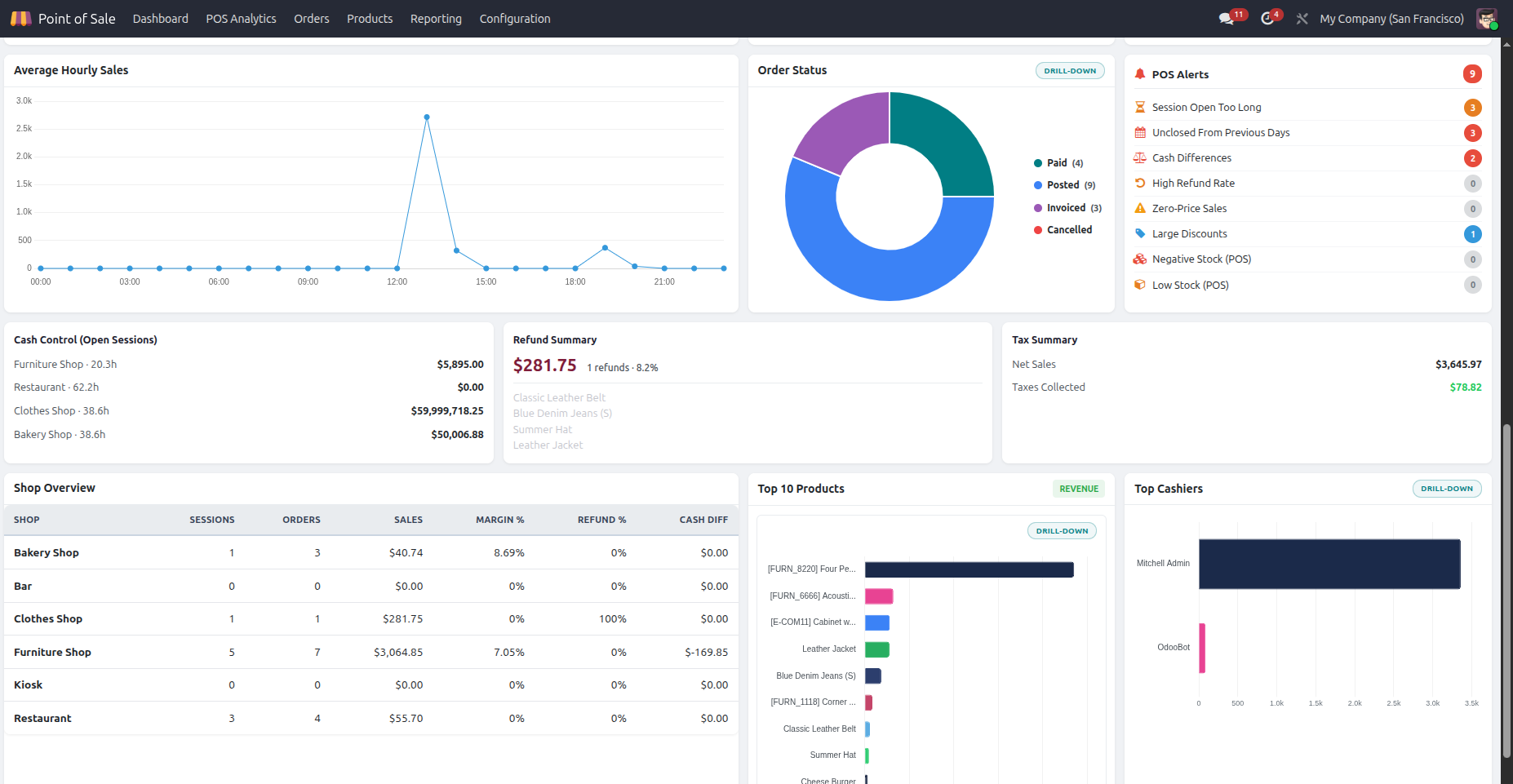Open the POS Analytics menu
1513x784 pixels.
click(x=241, y=18)
